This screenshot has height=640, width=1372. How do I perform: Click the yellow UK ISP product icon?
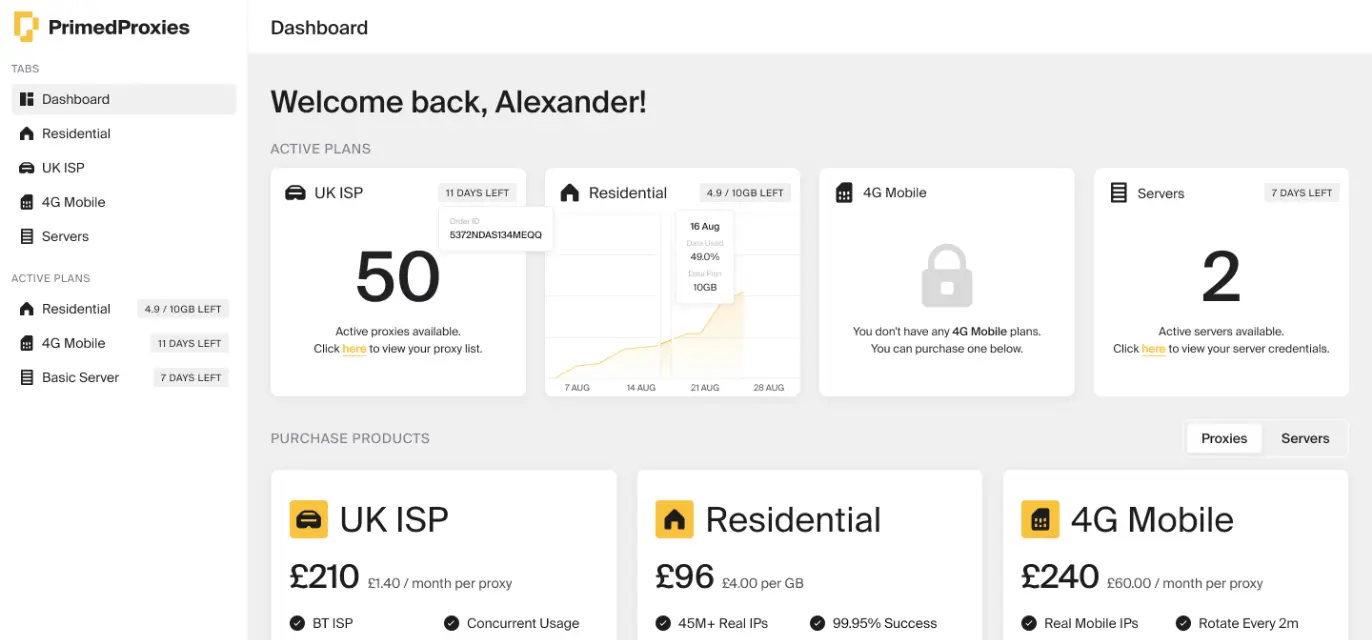tap(309, 520)
